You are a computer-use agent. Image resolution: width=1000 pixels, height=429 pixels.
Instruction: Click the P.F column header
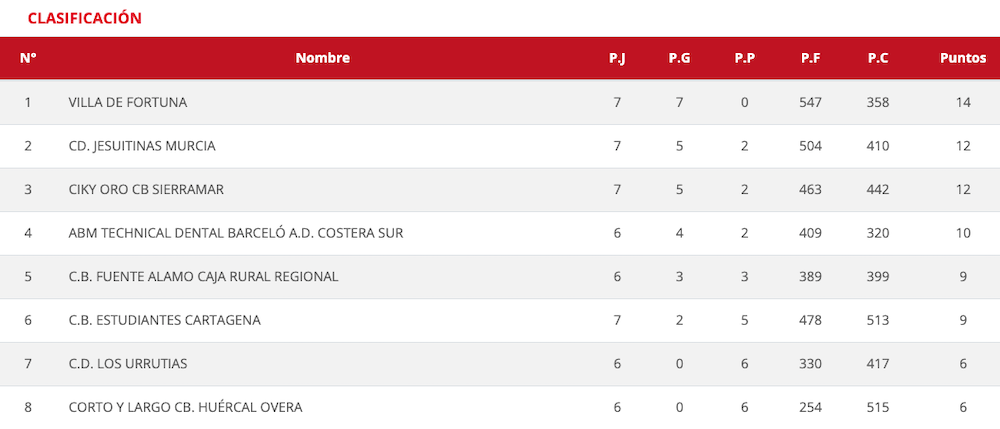tap(810, 58)
